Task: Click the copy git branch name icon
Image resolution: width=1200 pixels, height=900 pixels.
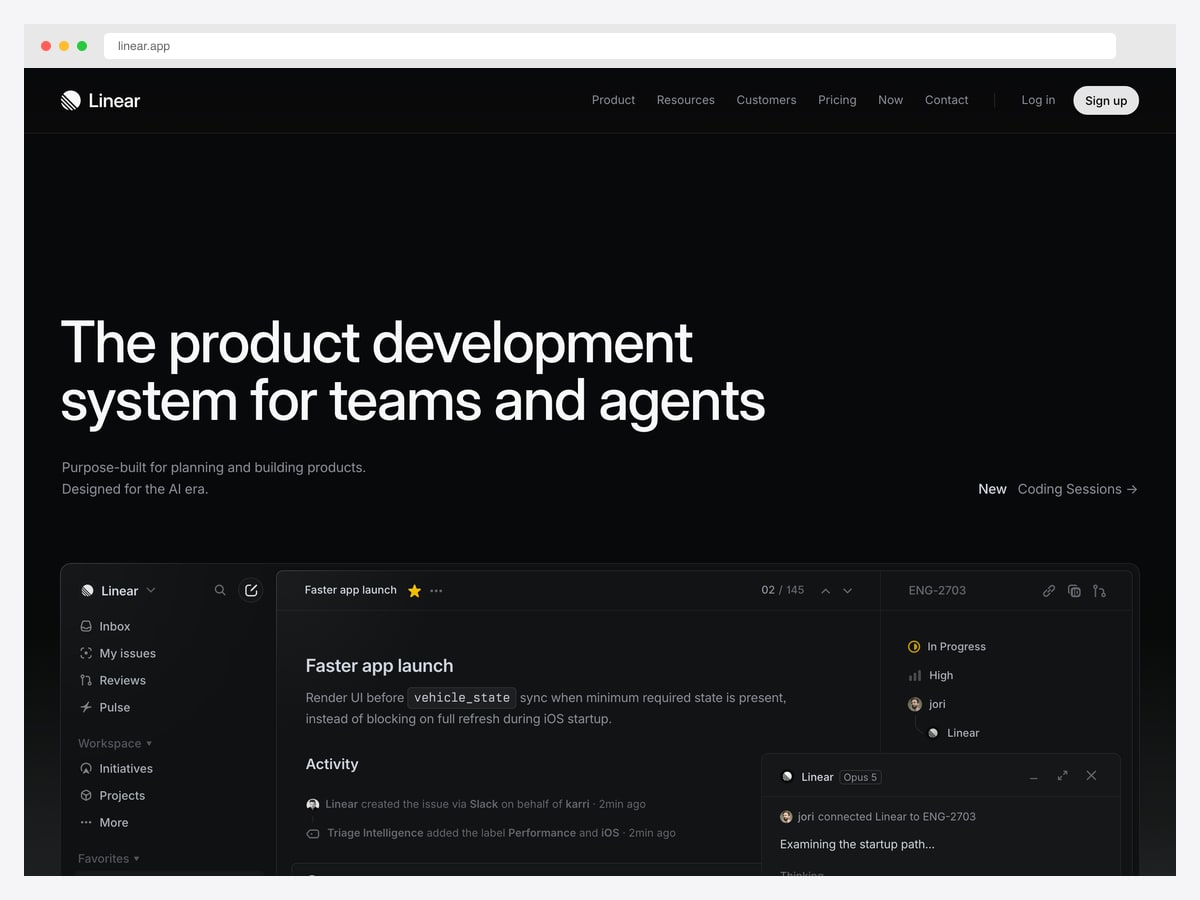Action: tap(1099, 591)
